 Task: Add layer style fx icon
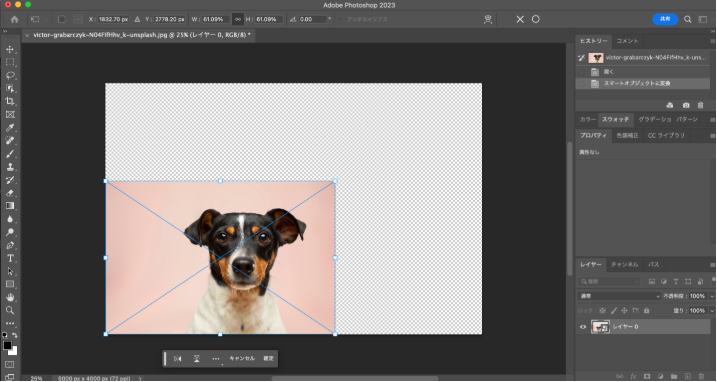pos(633,377)
